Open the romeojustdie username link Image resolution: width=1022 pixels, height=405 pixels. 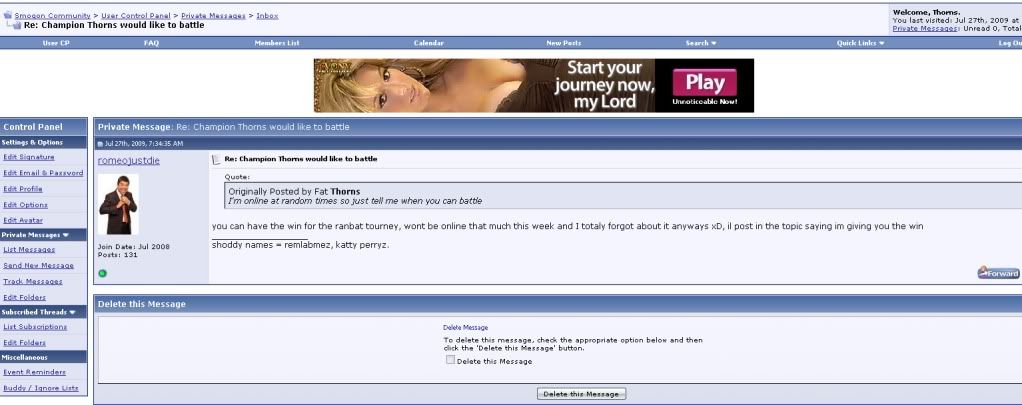(130, 160)
